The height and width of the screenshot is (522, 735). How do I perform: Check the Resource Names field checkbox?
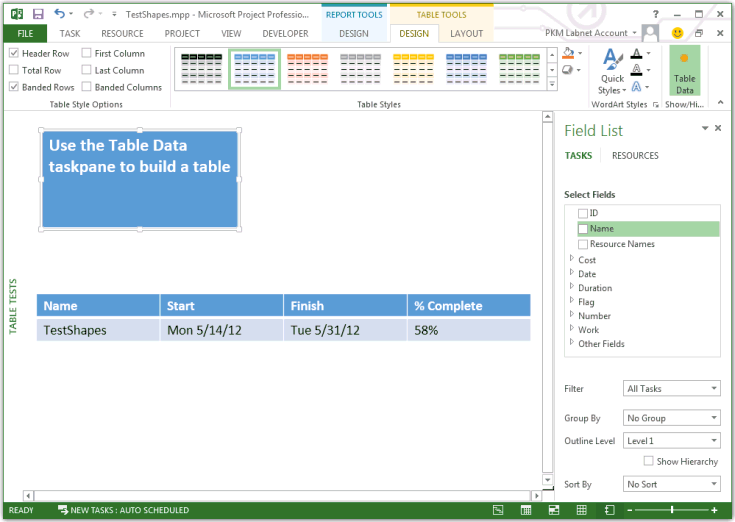pos(583,245)
